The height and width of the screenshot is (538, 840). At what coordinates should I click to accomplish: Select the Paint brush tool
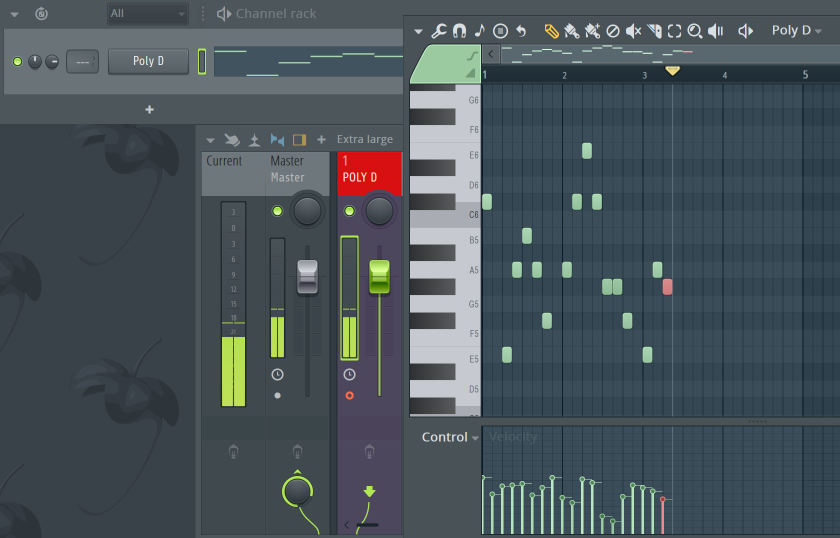click(571, 31)
